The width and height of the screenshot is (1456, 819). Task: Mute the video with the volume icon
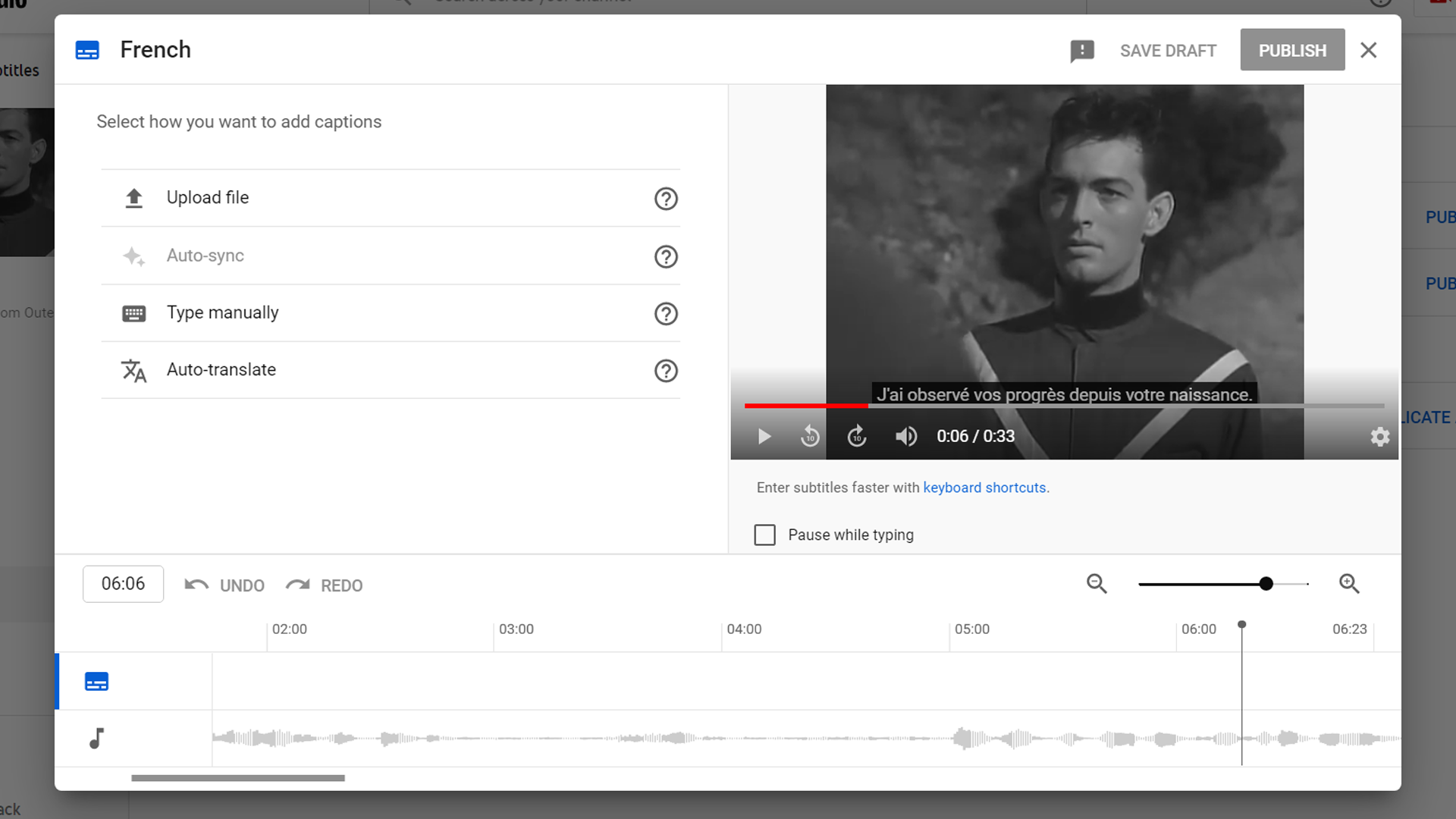[x=905, y=436]
